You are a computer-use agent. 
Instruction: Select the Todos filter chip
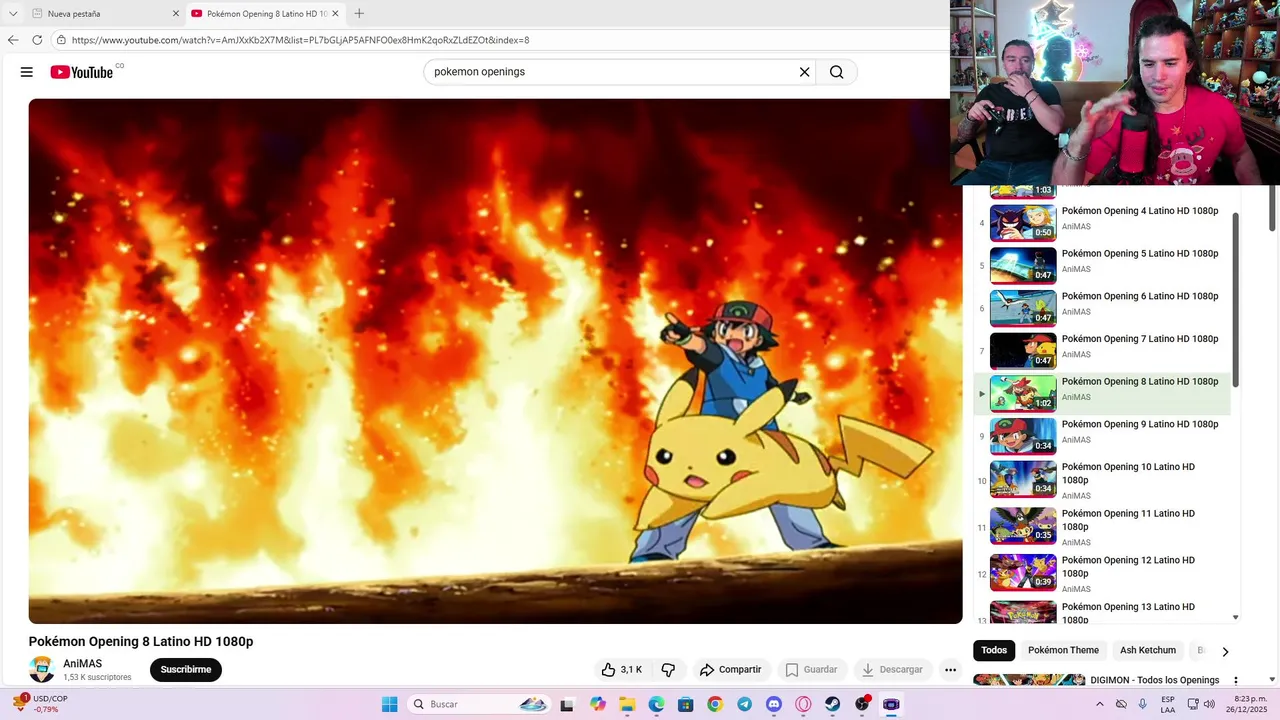pos(994,650)
